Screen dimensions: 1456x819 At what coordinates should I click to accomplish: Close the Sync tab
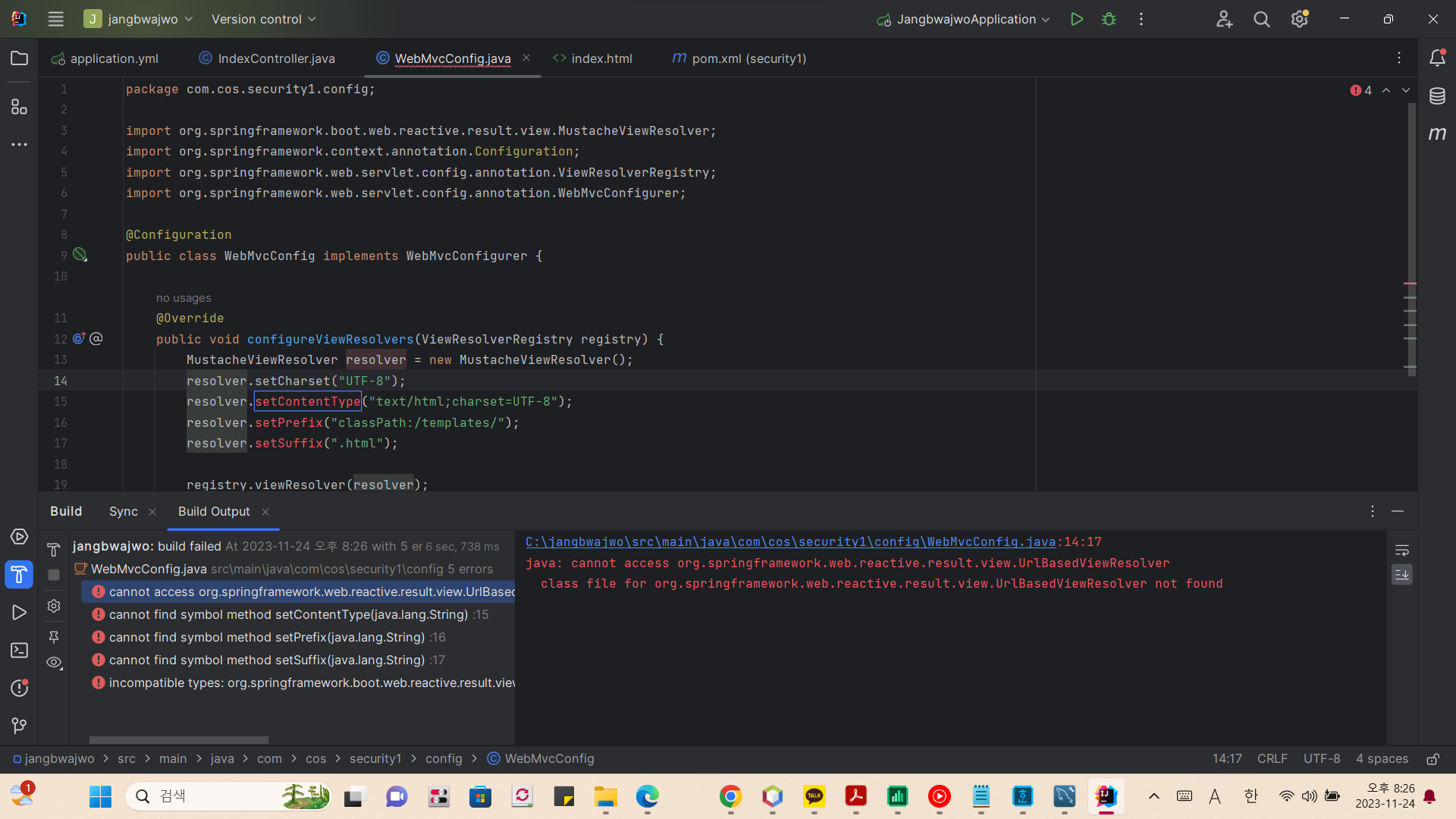point(152,512)
